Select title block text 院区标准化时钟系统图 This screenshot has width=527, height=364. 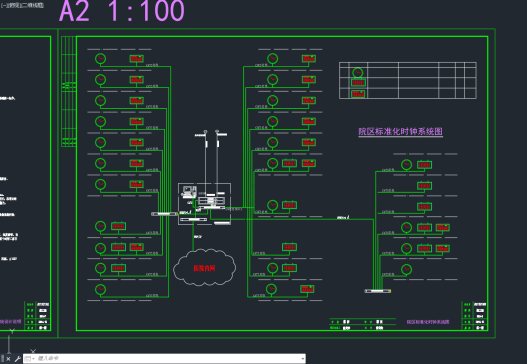click(x=428, y=322)
